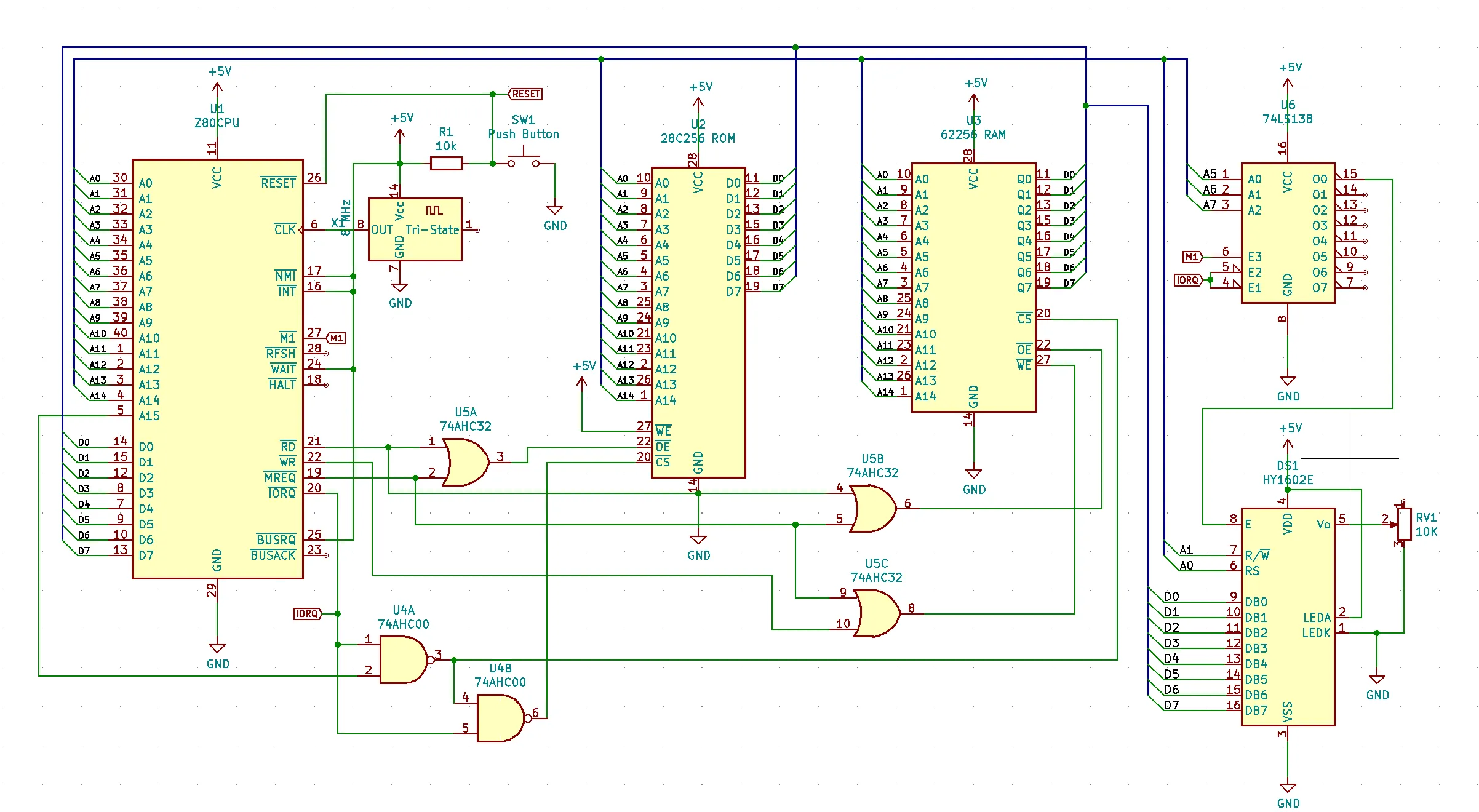This screenshot has width=1479, height=812.
Task: Click the RAM 'Q7' pin name
Action: [x=1024, y=288]
